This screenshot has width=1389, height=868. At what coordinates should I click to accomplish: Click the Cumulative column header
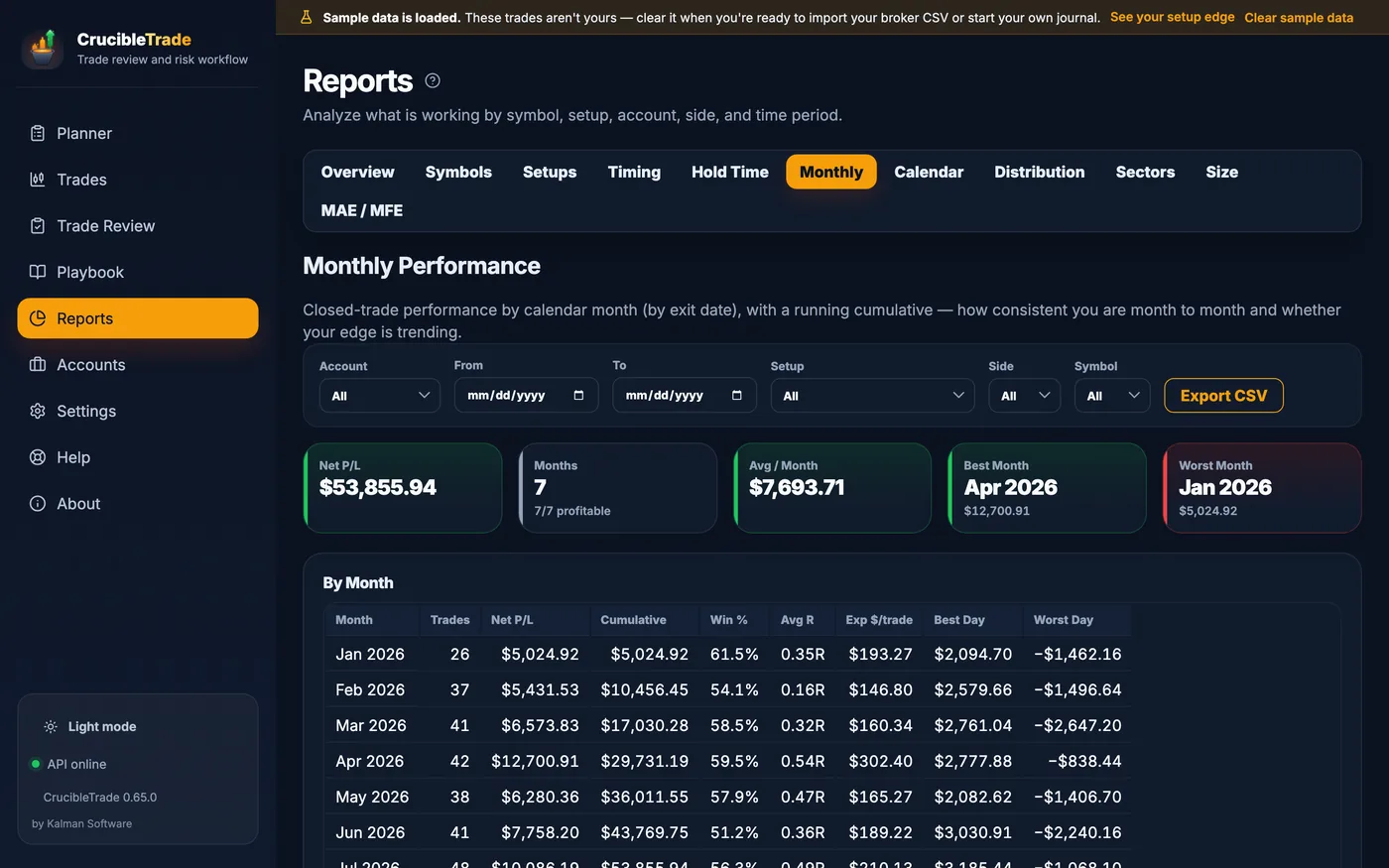click(x=644, y=620)
